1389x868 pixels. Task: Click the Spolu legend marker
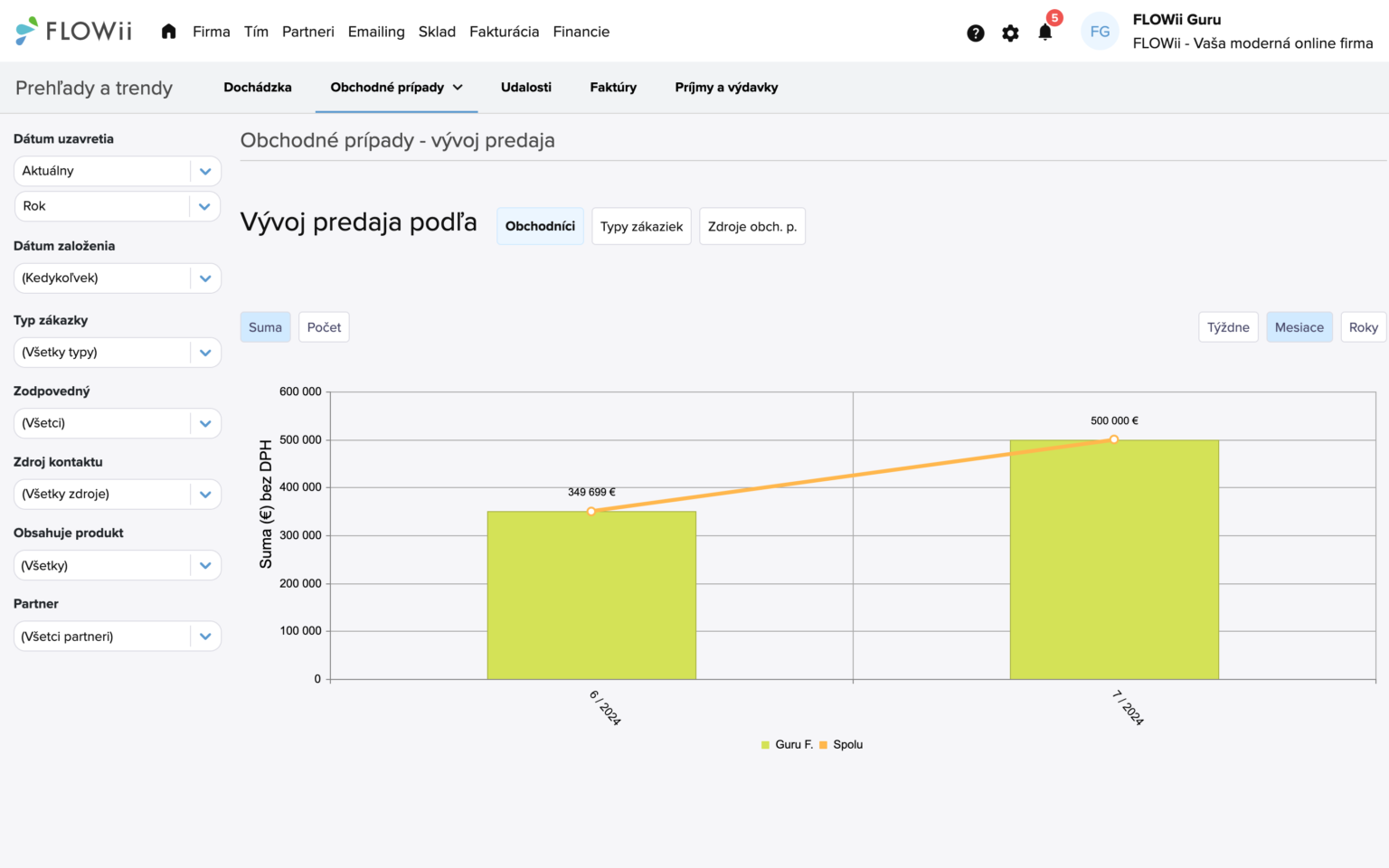click(823, 745)
